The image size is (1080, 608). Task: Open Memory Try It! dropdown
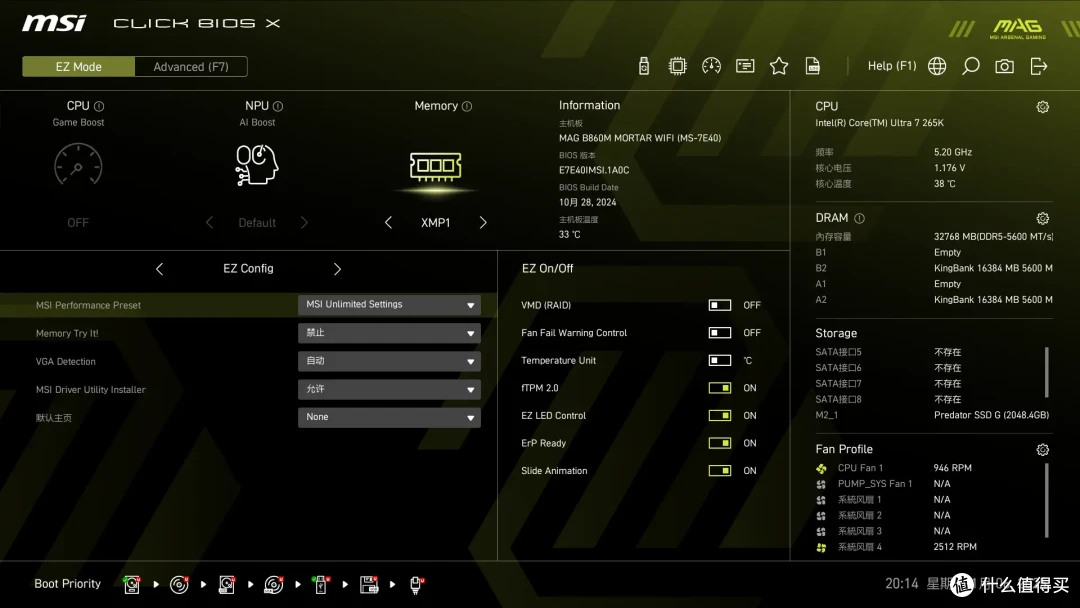pos(389,333)
